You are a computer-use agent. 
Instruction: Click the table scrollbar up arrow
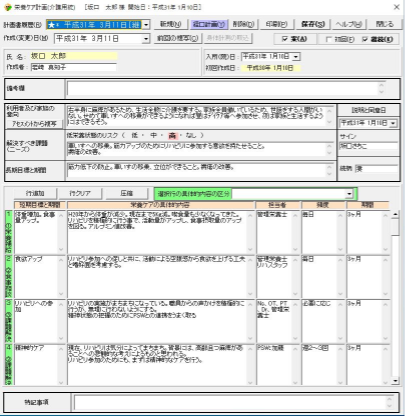tap(395, 214)
